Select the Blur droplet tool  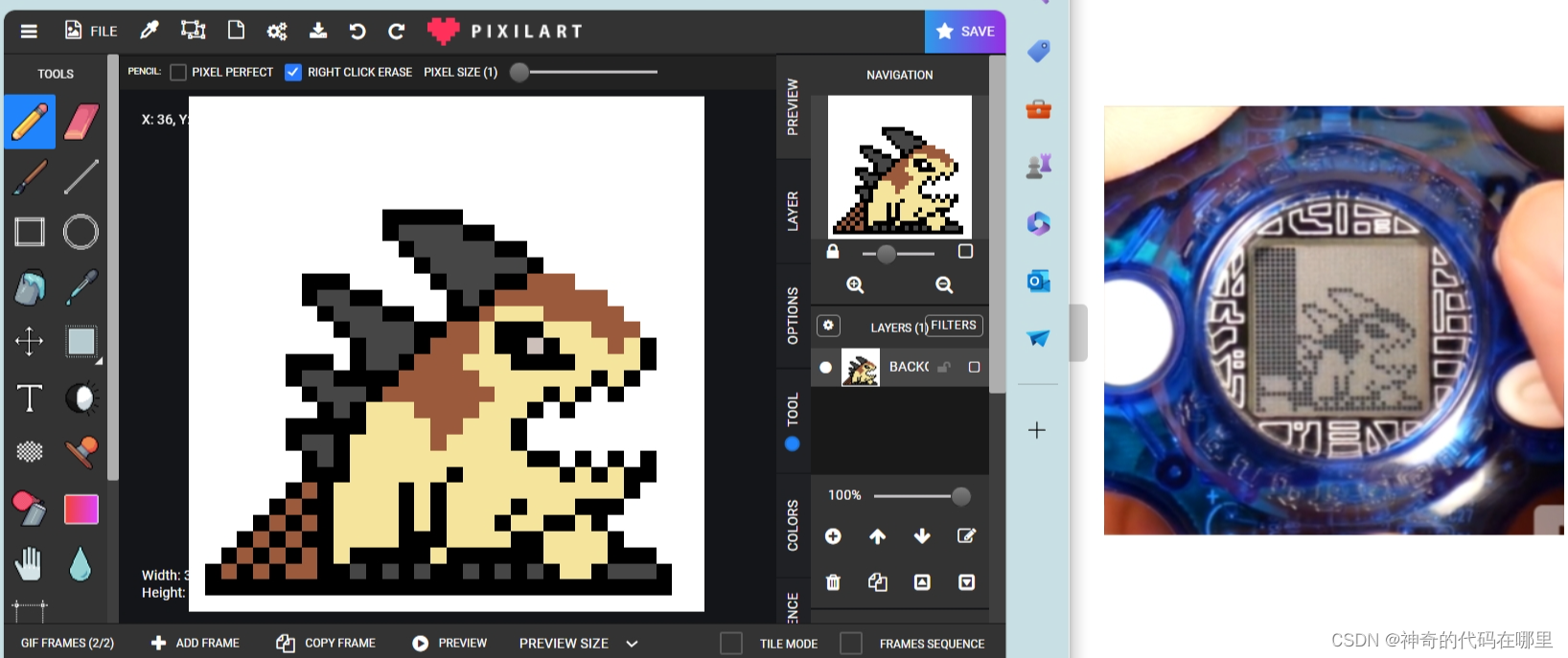[x=81, y=564]
